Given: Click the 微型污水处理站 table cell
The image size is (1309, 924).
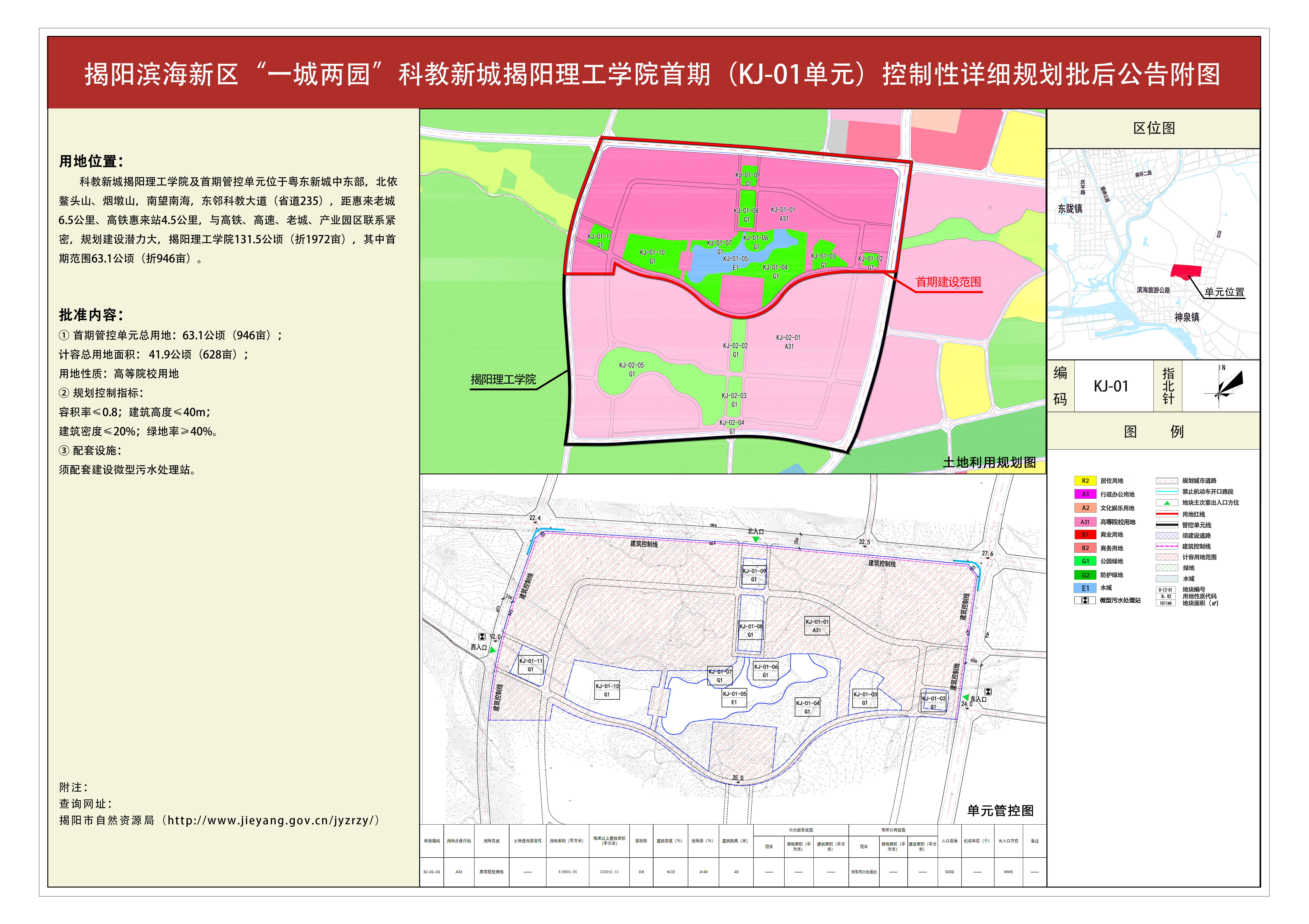Looking at the screenshot, I should tap(864, 872).
